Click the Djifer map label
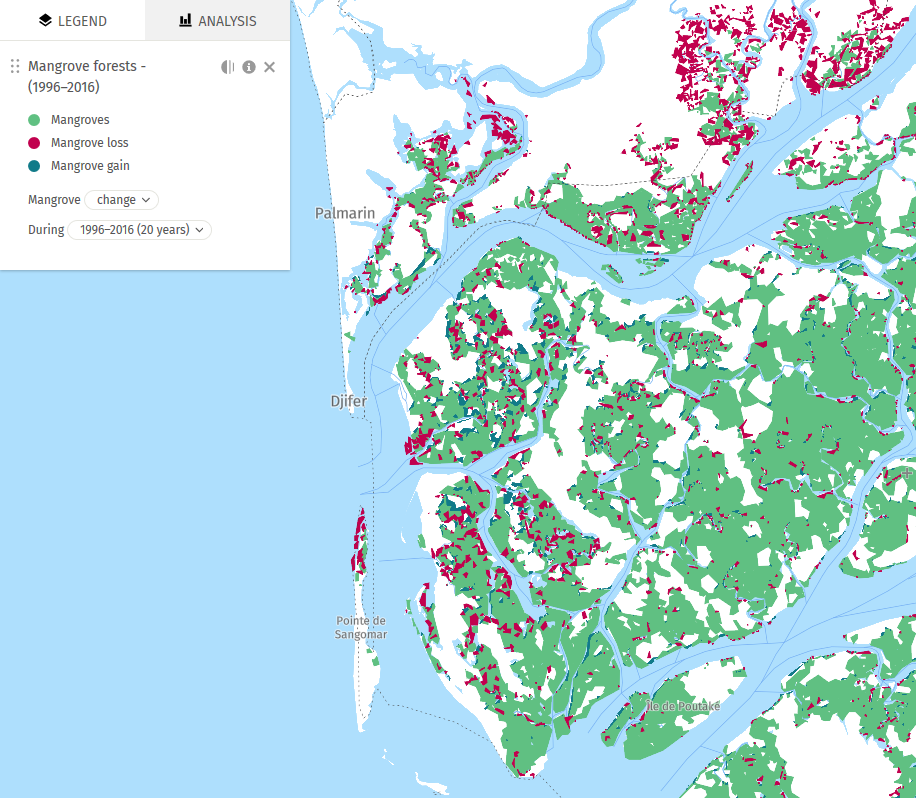Viewport: 916px width, 798px height. [x=349, y=401]
